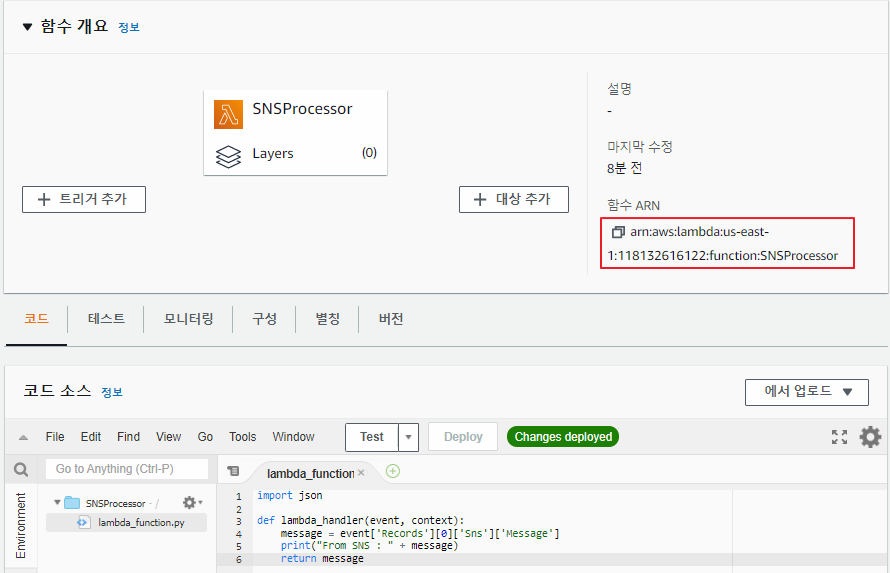The height and width of the screenshot is (573, 890).
Task: Open the View menu
Action: click(169, 437)
